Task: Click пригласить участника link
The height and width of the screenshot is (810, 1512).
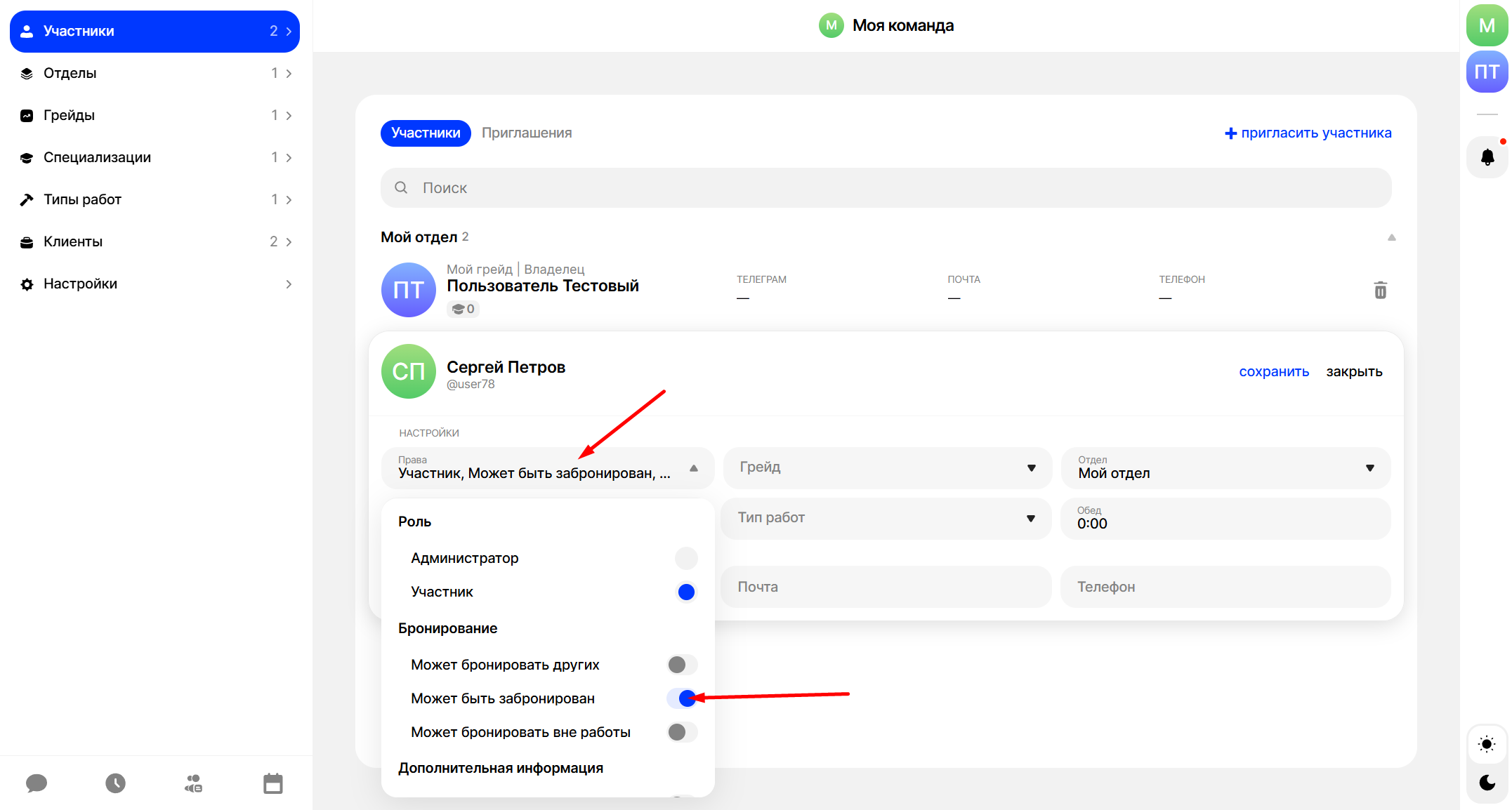Action: (x=1308, y=133)
